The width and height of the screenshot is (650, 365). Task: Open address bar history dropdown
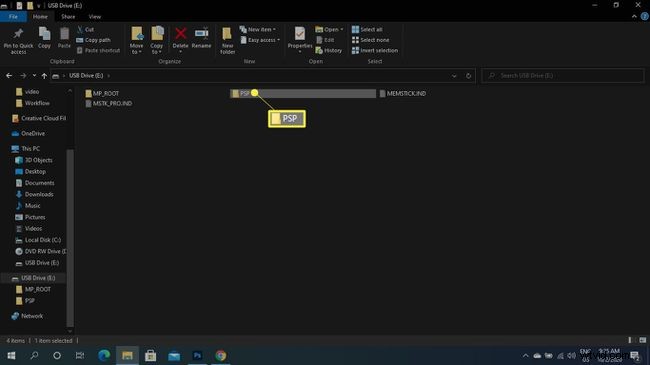click(x=454, y=76)
